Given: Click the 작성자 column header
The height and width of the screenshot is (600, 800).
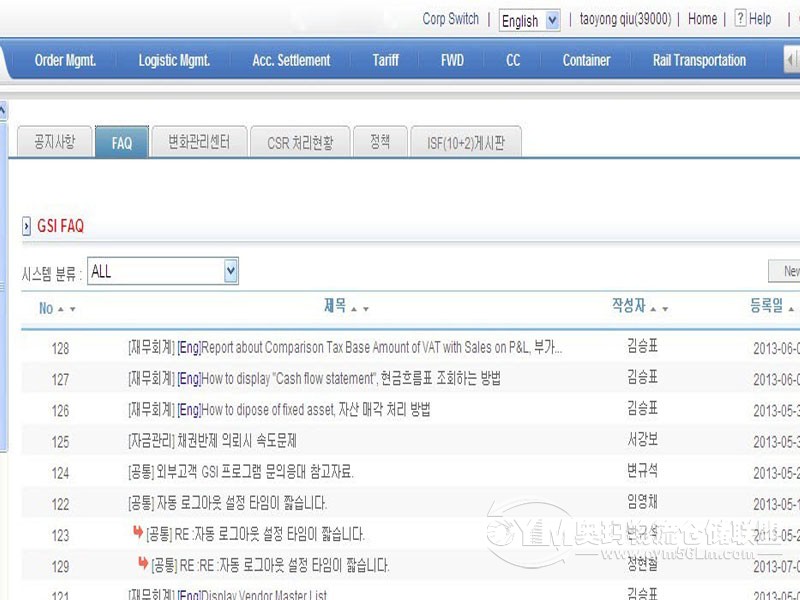Looking at the screenshot, I should (x=629, y=306).
